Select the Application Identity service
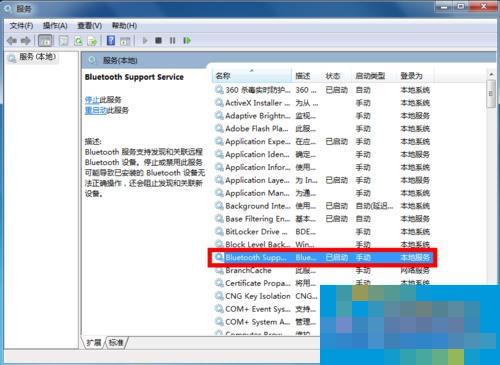The width and height of the screenshot is (500, 365). 323,154
